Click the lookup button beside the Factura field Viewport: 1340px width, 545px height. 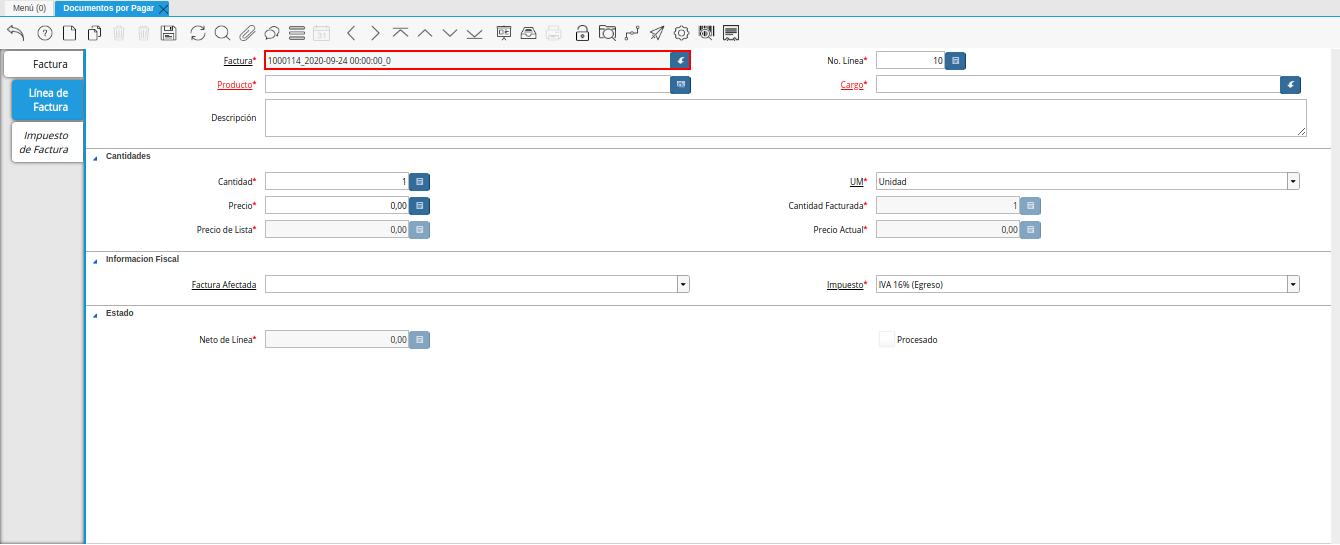click(680, 61)
